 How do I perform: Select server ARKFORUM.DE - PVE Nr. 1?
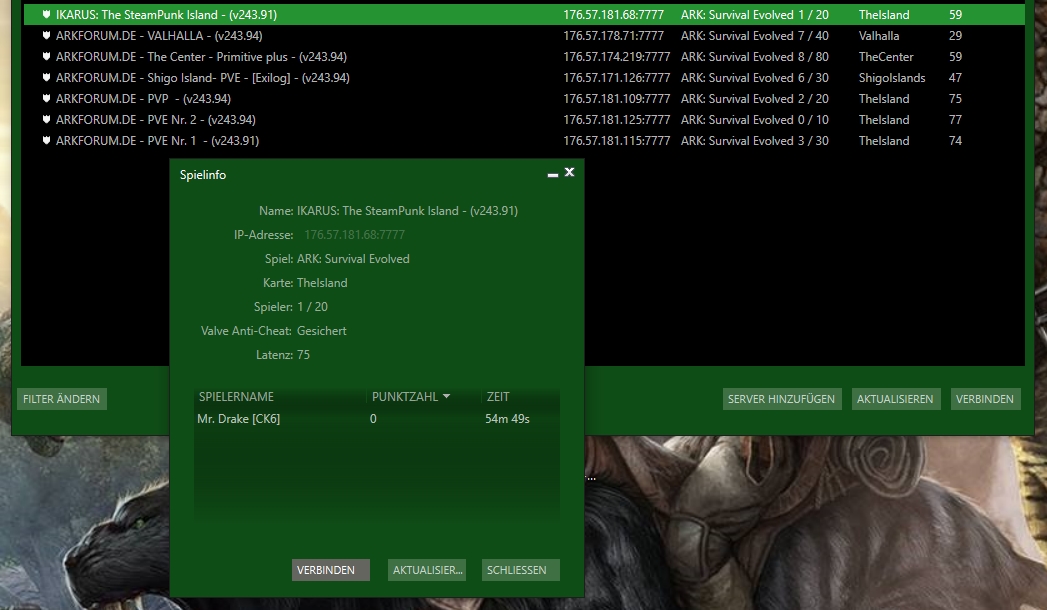tap(157, 141)
